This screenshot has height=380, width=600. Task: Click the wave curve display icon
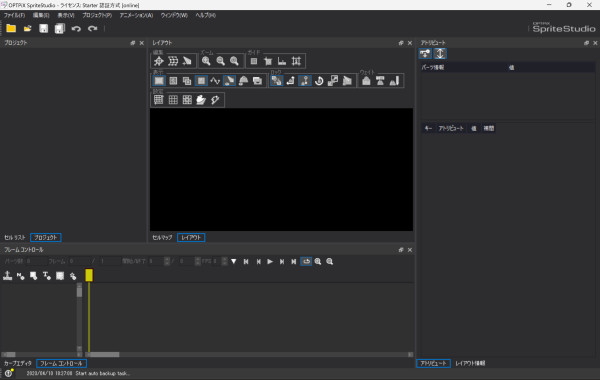pos(215,81)
